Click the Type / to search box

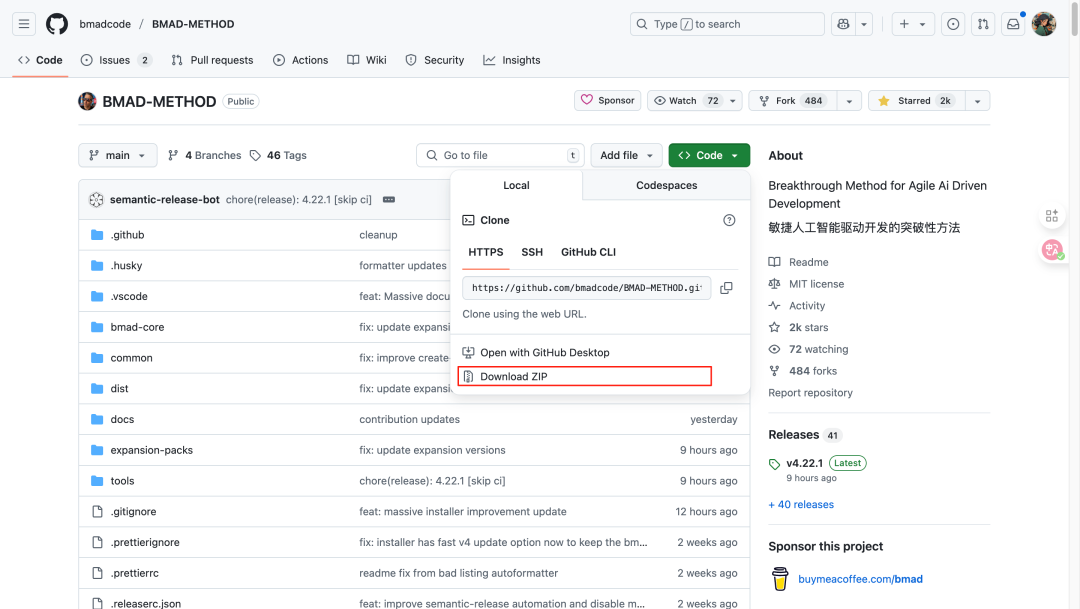(727, 24)
